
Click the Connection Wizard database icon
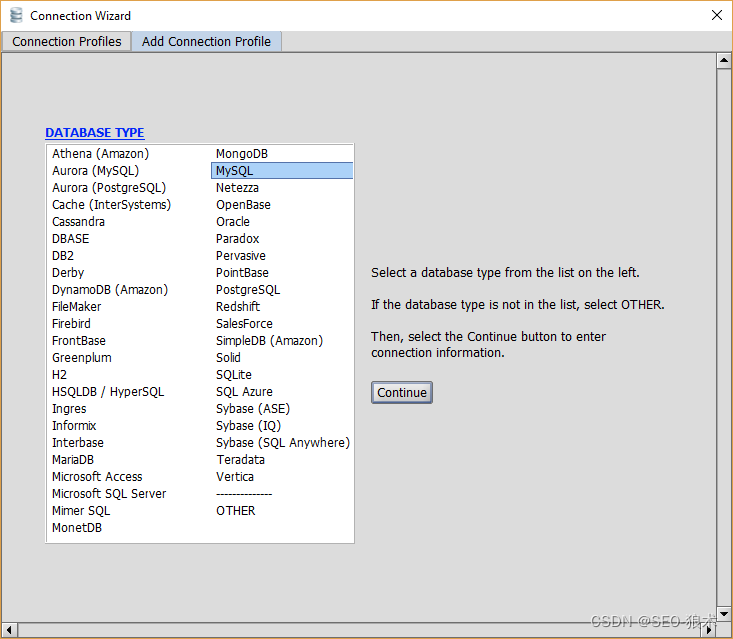(x=16, y=15)
